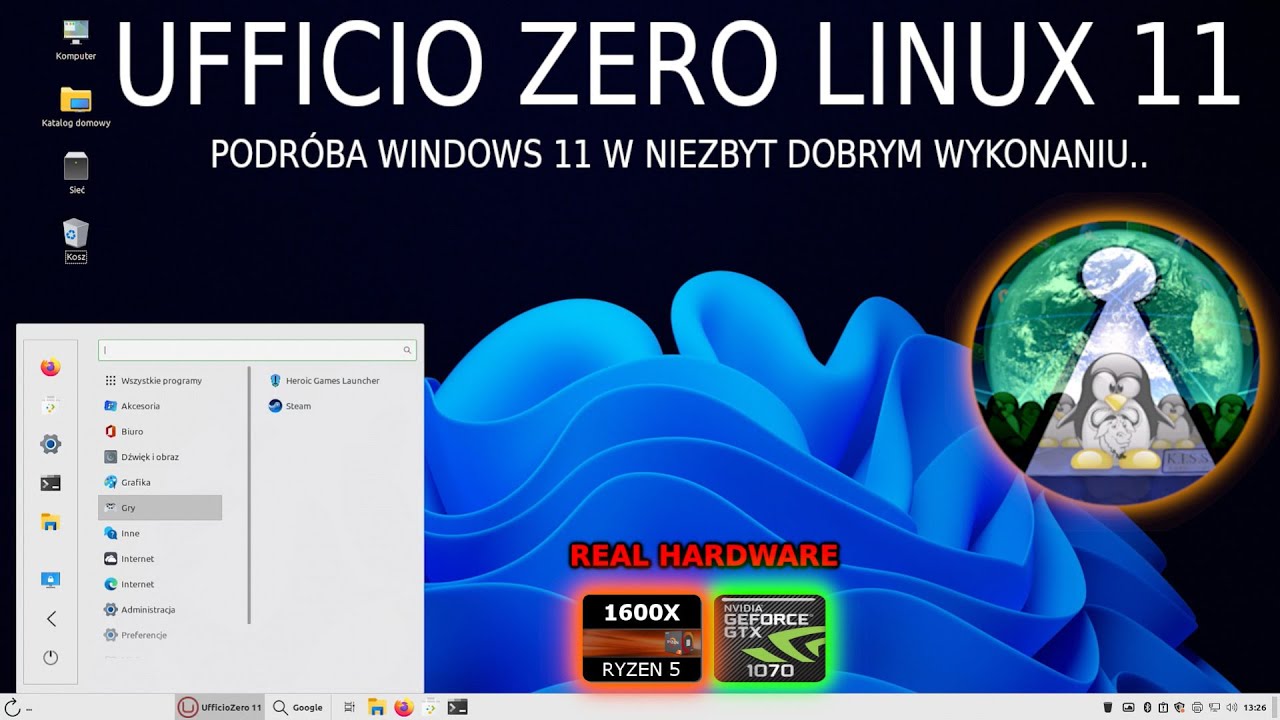Image resolution: width=1280 pixels, height=720 pixels.
Task: Click the logout arrow icon in menu sidebar
Action: click(x=51, y=619)
